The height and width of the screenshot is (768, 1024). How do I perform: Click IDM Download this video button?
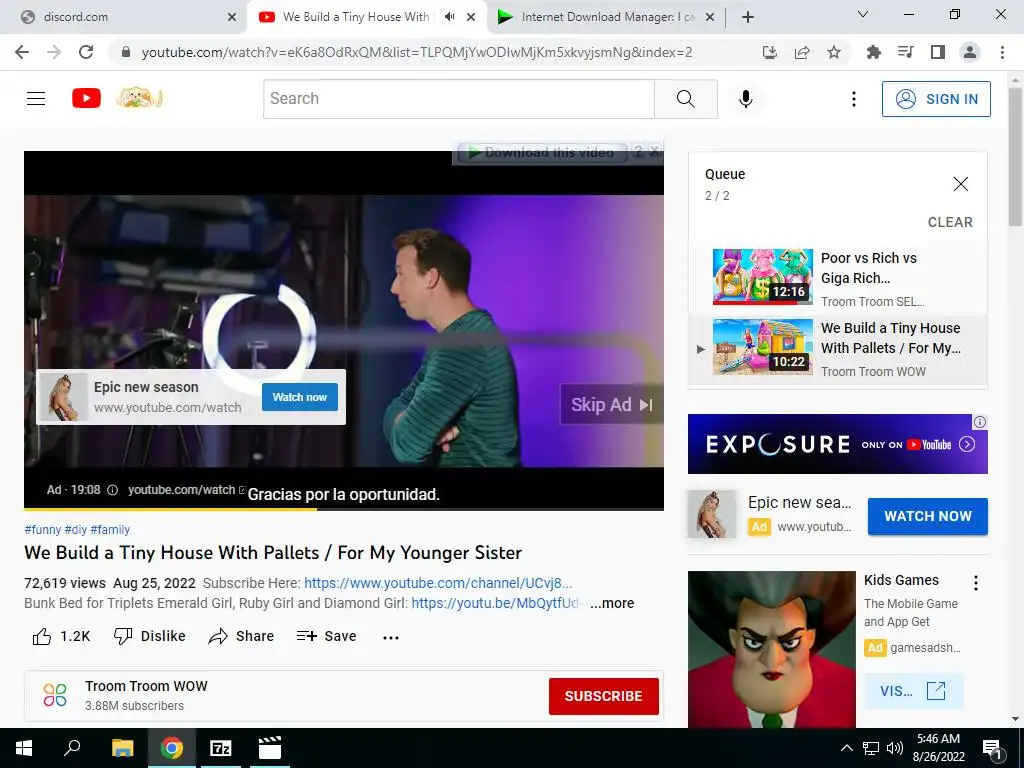point(542,153)
